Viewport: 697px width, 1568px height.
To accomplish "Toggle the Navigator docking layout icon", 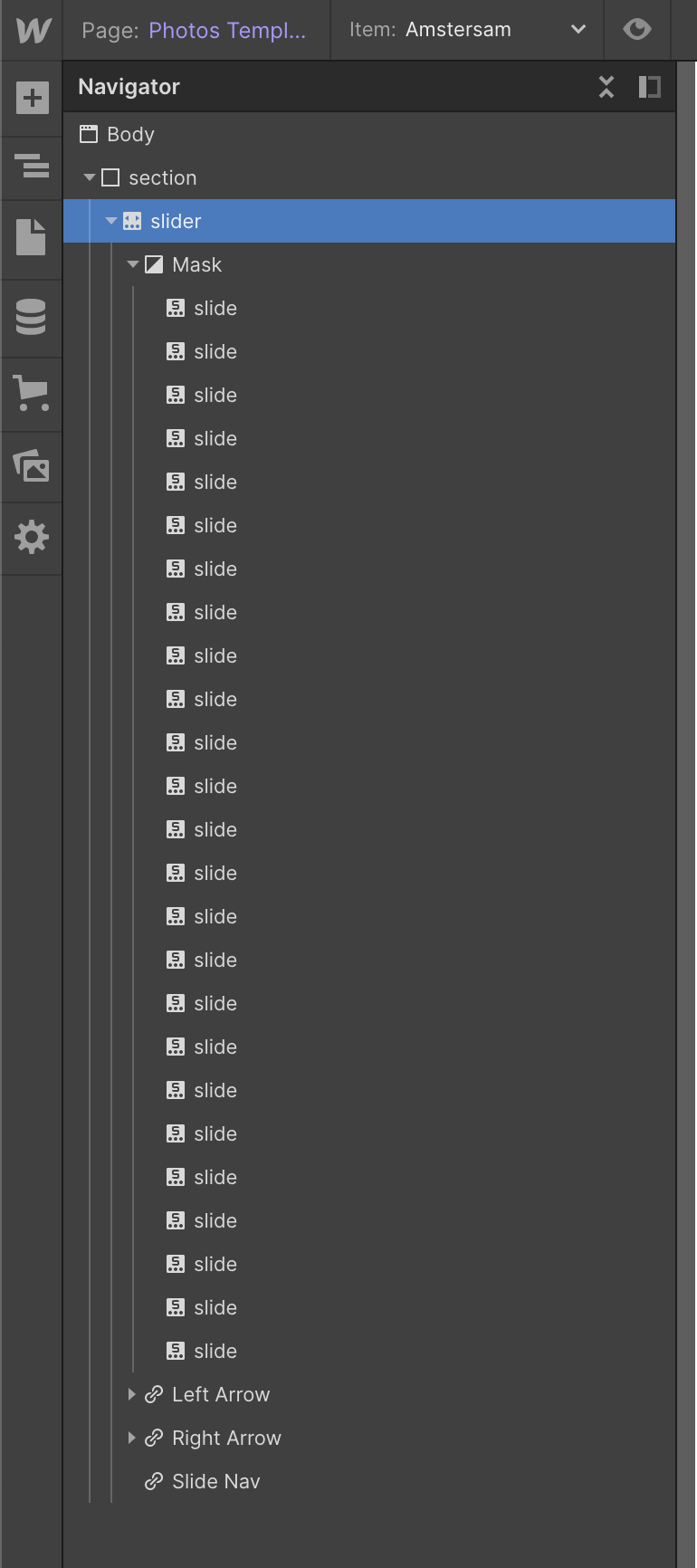I will click(650, 87).
